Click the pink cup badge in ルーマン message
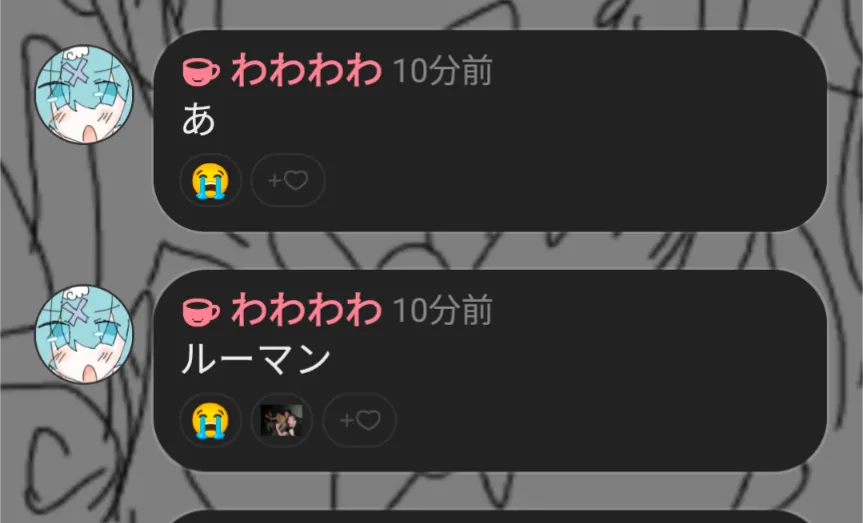 (201, 312)
